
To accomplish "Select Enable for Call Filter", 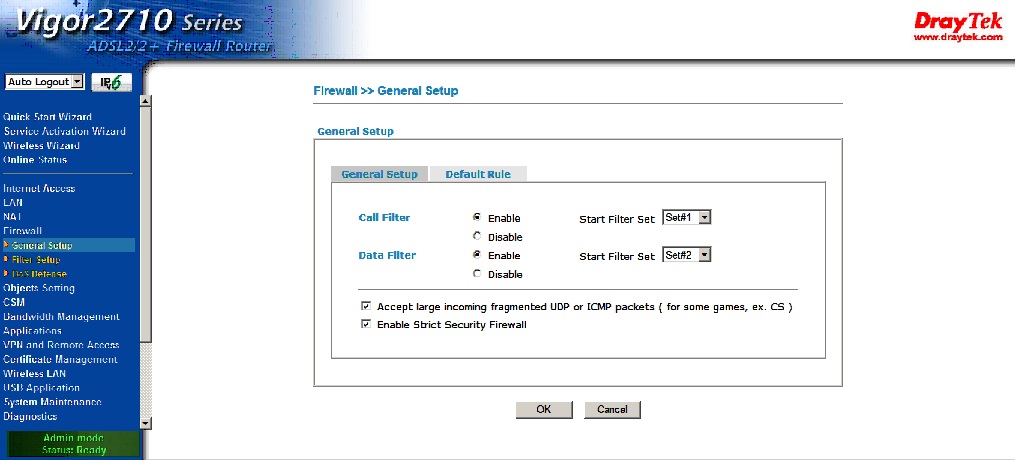I will coord(477,217).
